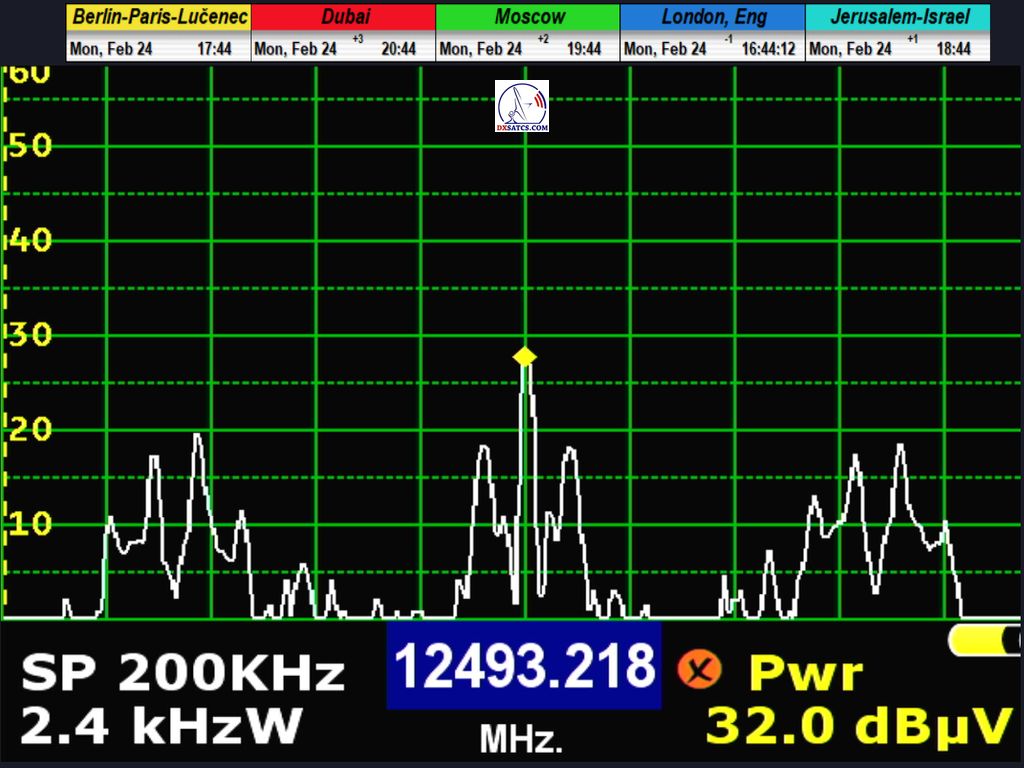Click the DXSATCS.COM satellite logo
Viewport: 1024px width, 768px height.
click(x=522, y=107)
